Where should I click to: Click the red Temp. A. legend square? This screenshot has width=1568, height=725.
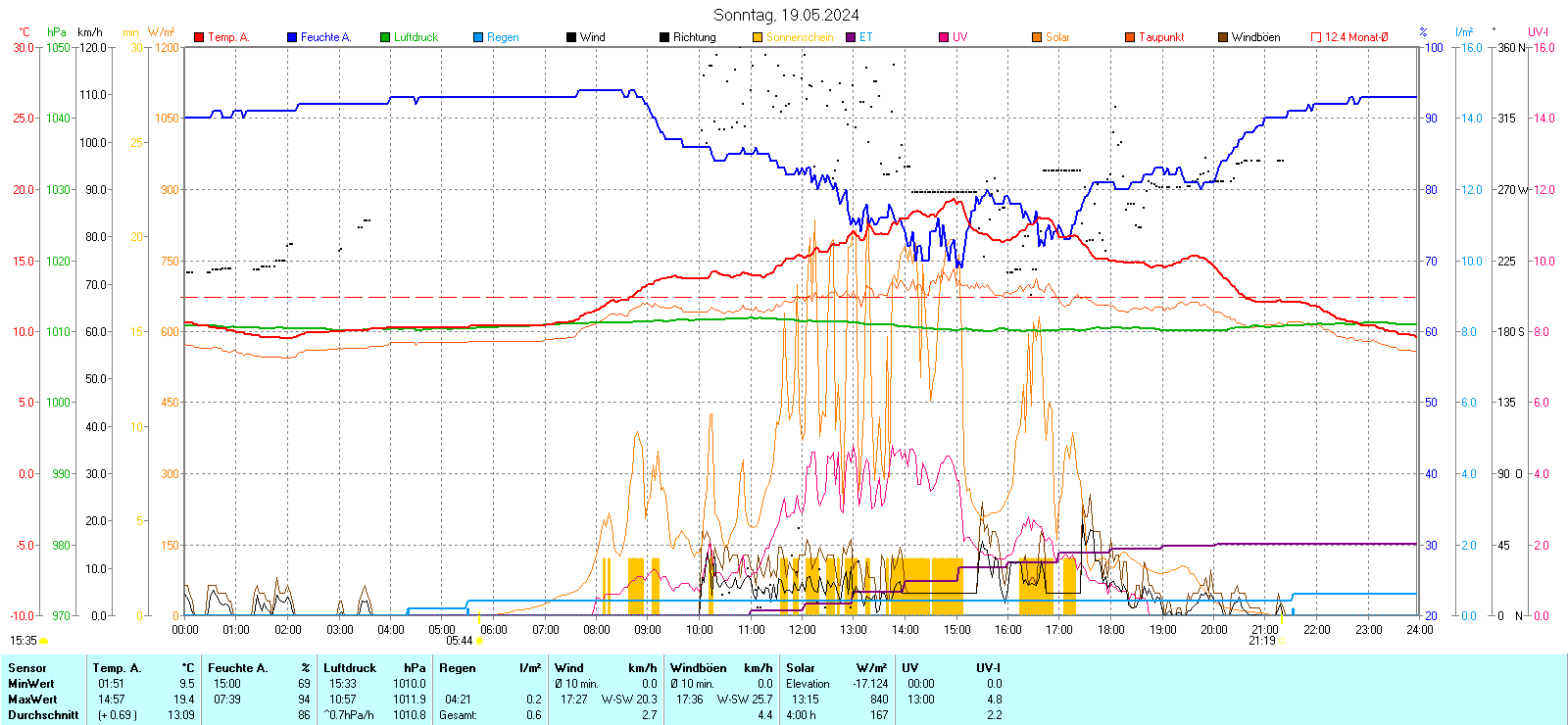199,37
